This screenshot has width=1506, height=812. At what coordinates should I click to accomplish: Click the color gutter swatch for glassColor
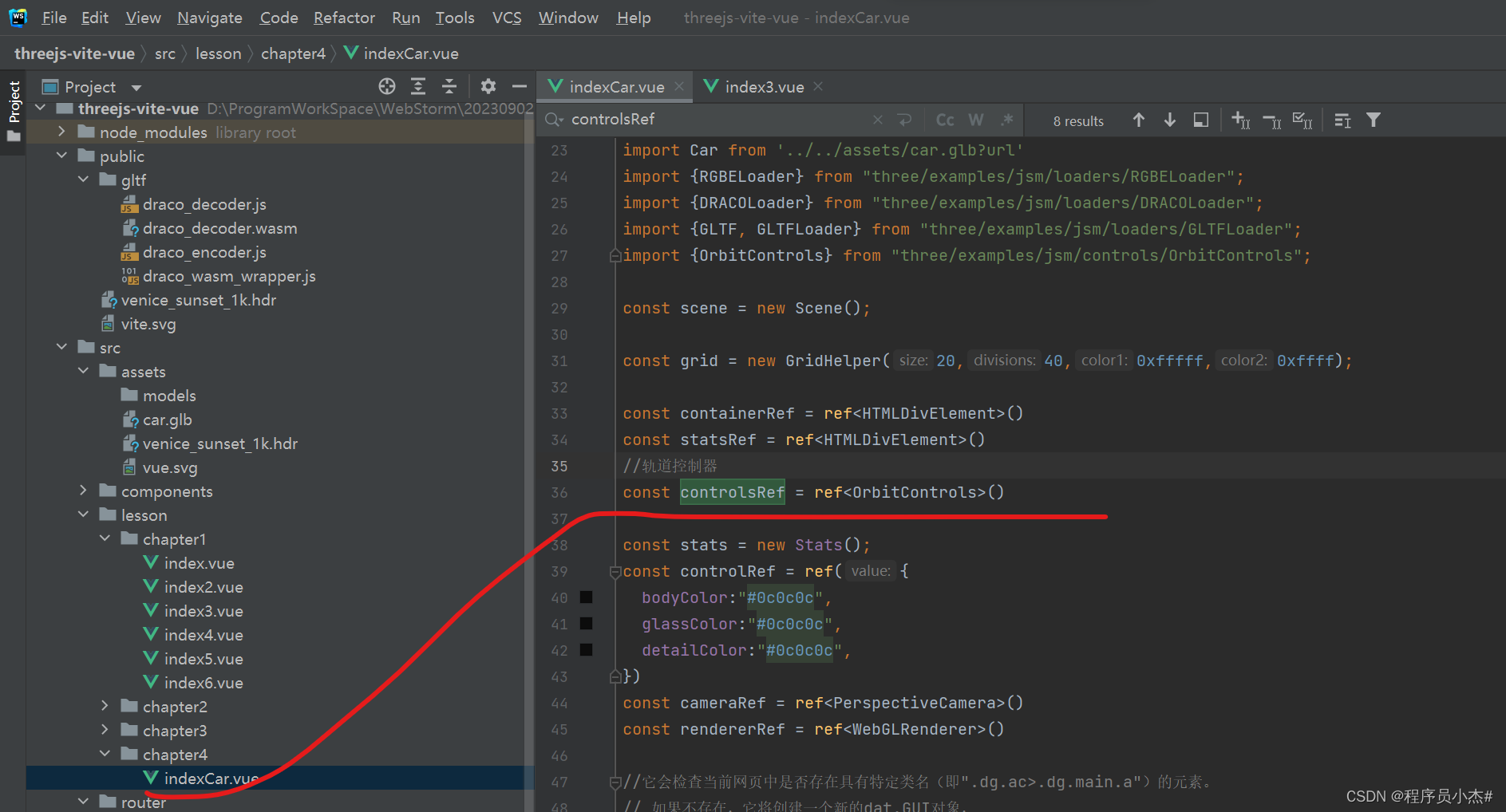click(x=586, y=624)
